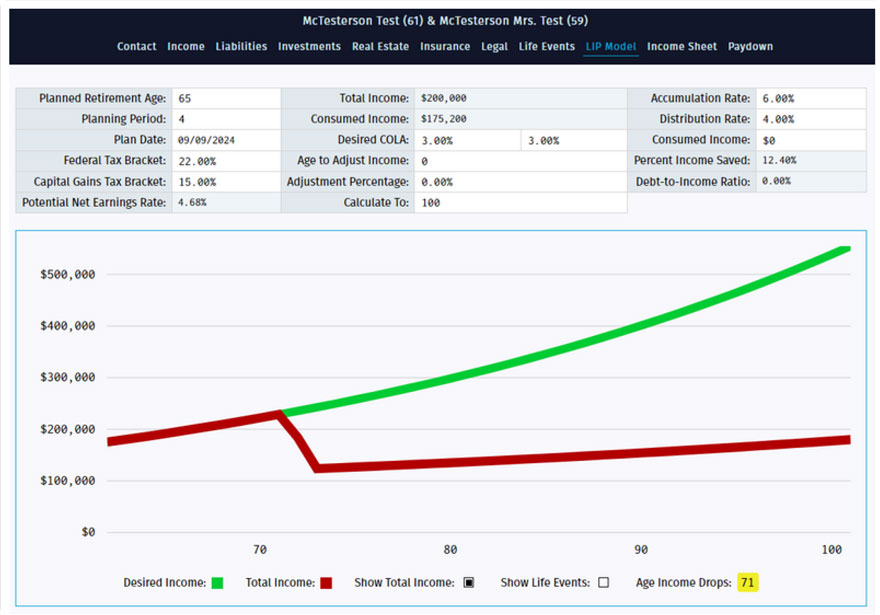The width and height of the screenshot is (880, 615).
Task: Click the Plan Date field
Action: tap(225, 140)
